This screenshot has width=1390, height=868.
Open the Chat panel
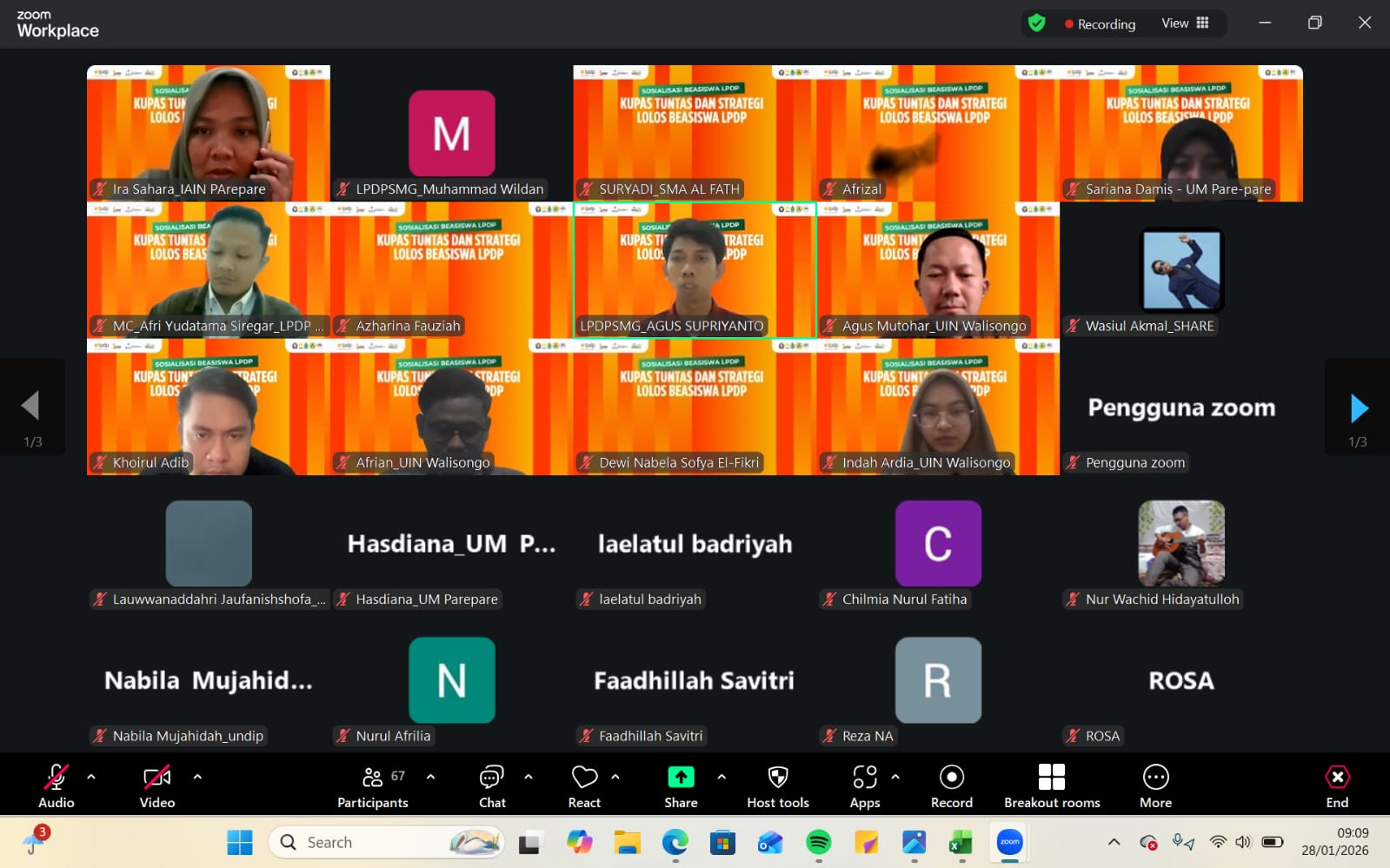tap(492, 785)
